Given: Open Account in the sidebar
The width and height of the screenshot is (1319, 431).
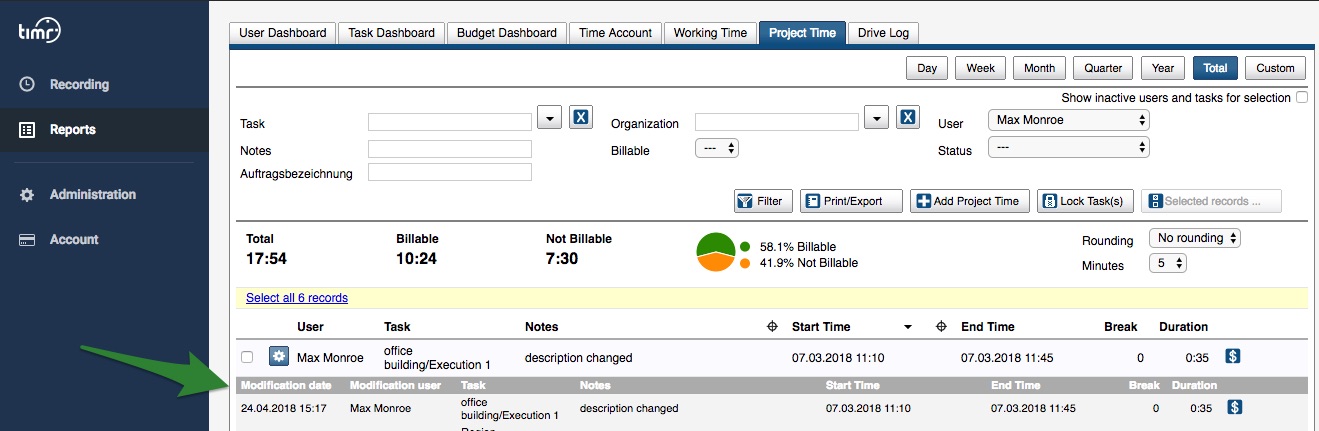Looking at the screenshot, I should (x=74, y=240).
